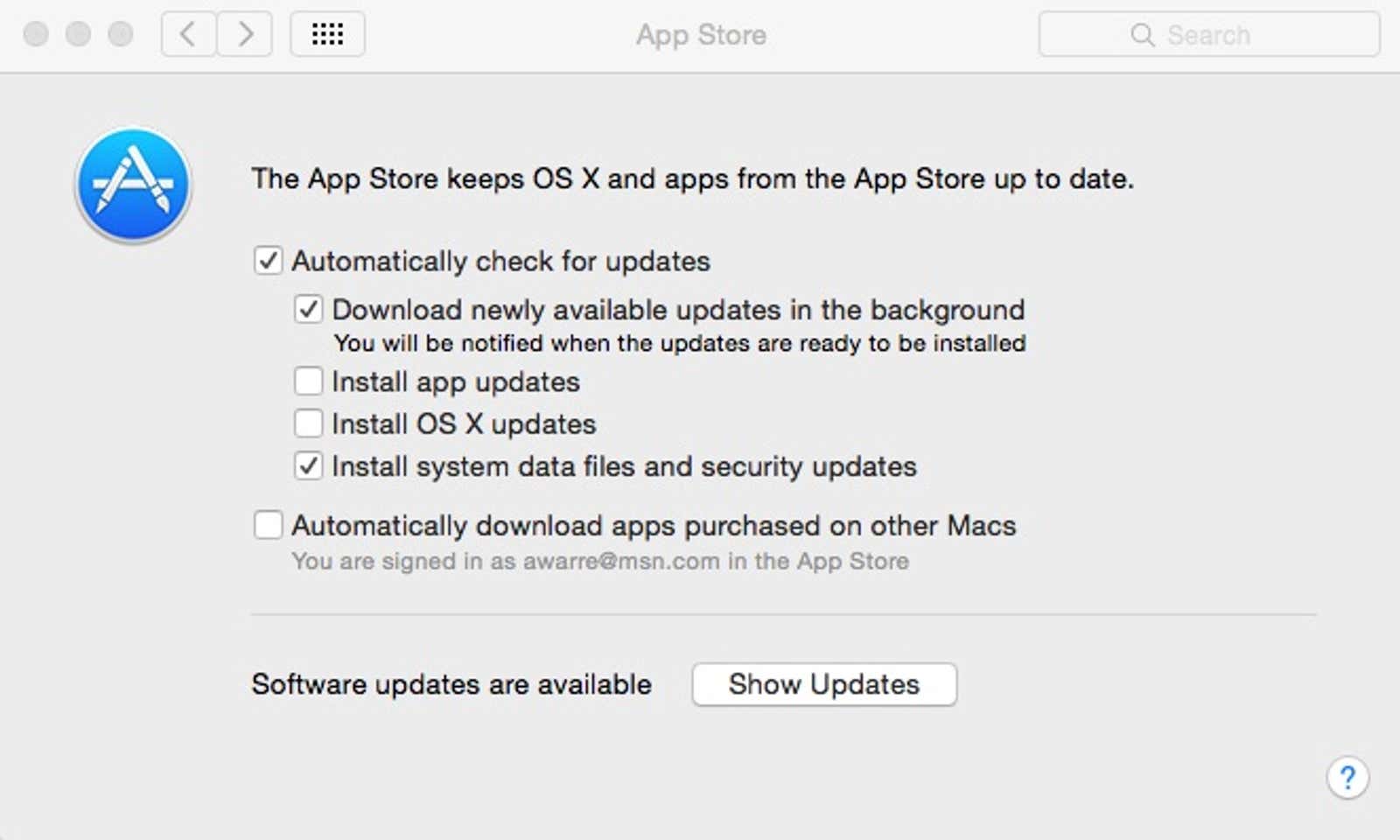The height and width of the screenshot is (840, 1400).
Task: Zoom the window with the third traffic light
Action: (x=120, y=34)
